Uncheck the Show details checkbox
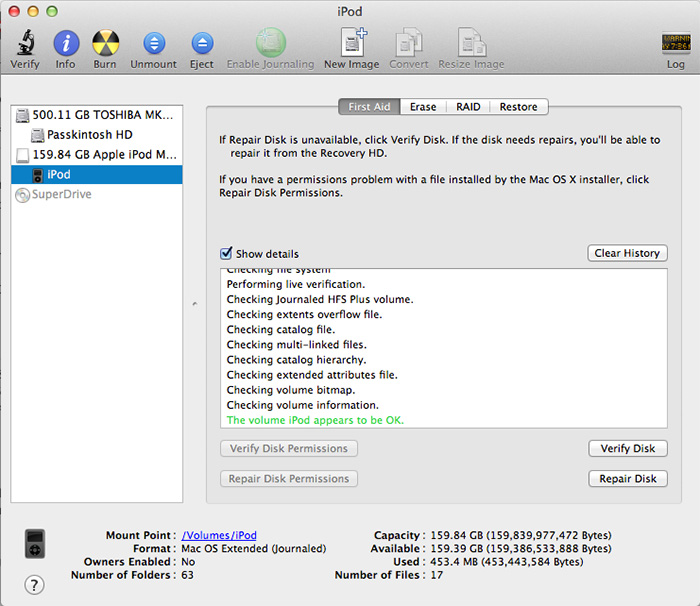This screenshot has height=606, width=700. pos(227,254)
